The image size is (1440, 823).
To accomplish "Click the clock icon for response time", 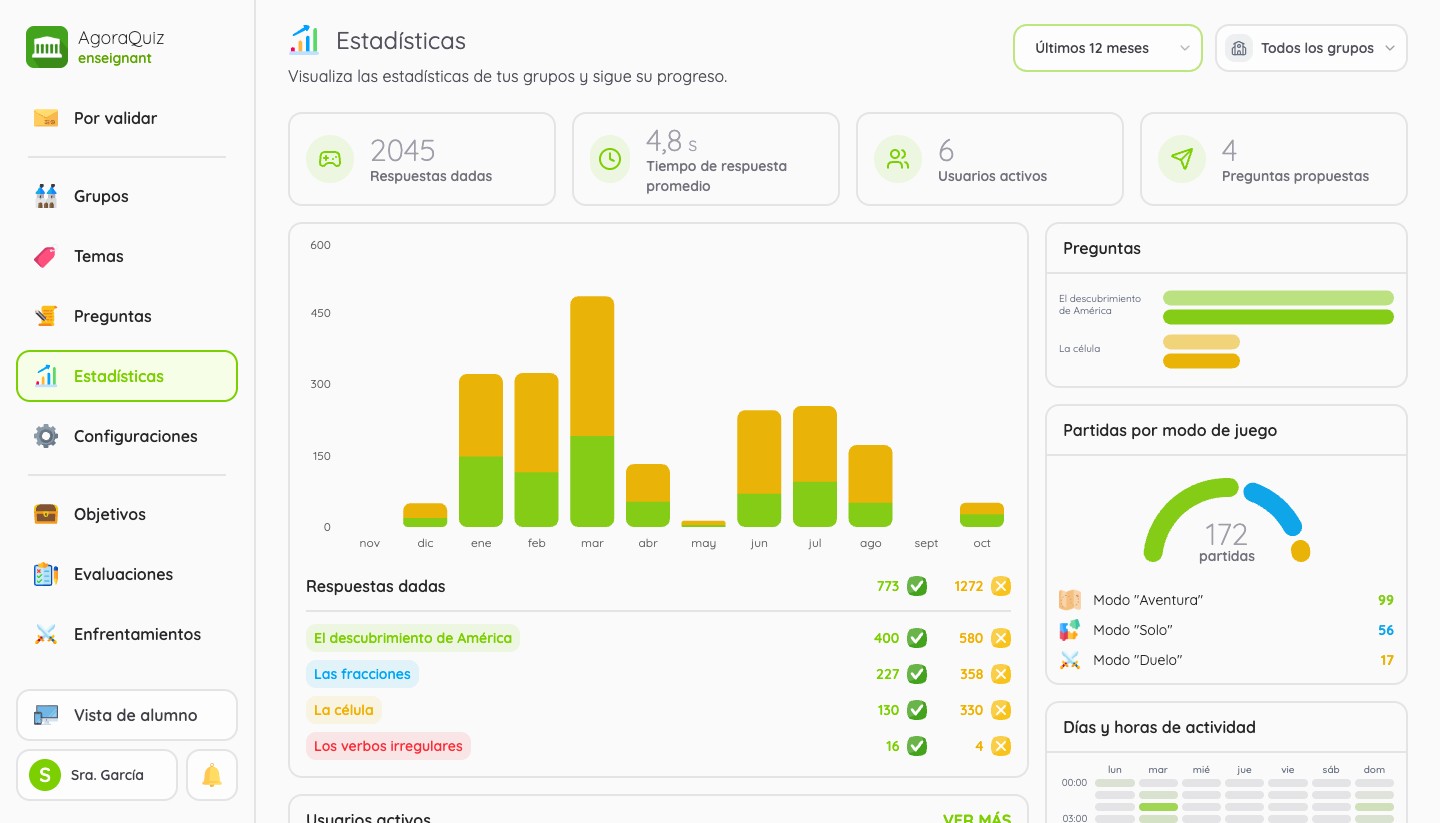I will coord(610,159).
